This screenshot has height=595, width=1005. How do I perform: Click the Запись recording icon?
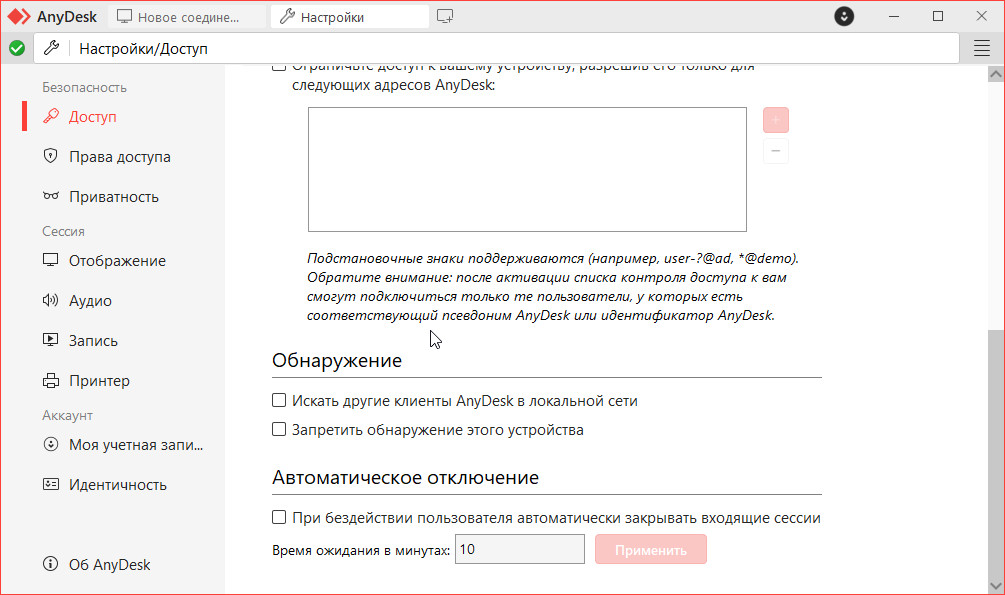click(51, 341)
